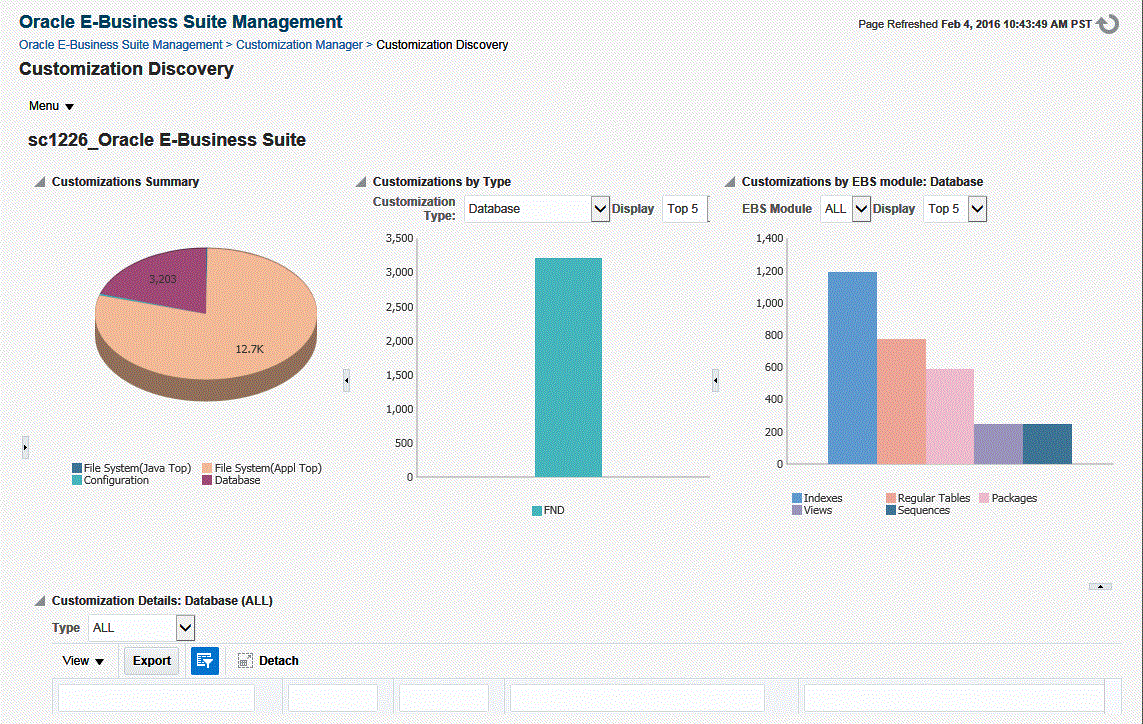Click the Sequences legend swatch
Image resolution: width=1143 pixels, height=724 pixels.
(891, 510)
